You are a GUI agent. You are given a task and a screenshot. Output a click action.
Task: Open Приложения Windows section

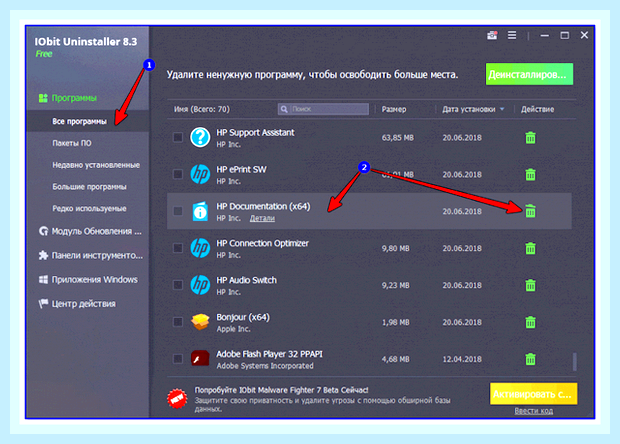pos(88,280)
